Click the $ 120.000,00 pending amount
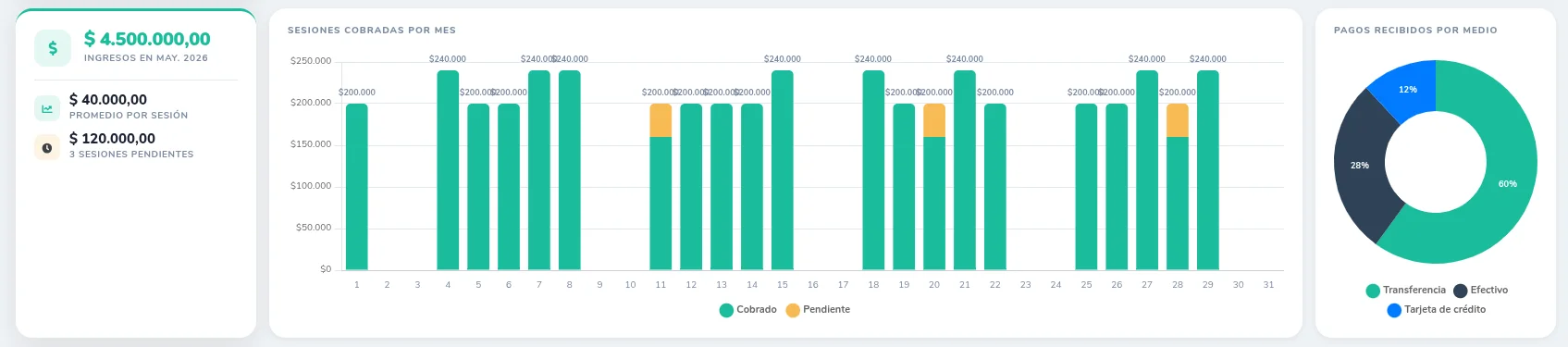This screenshot has height=347, width=1568. pyautogui.click(x=113, y=139)
